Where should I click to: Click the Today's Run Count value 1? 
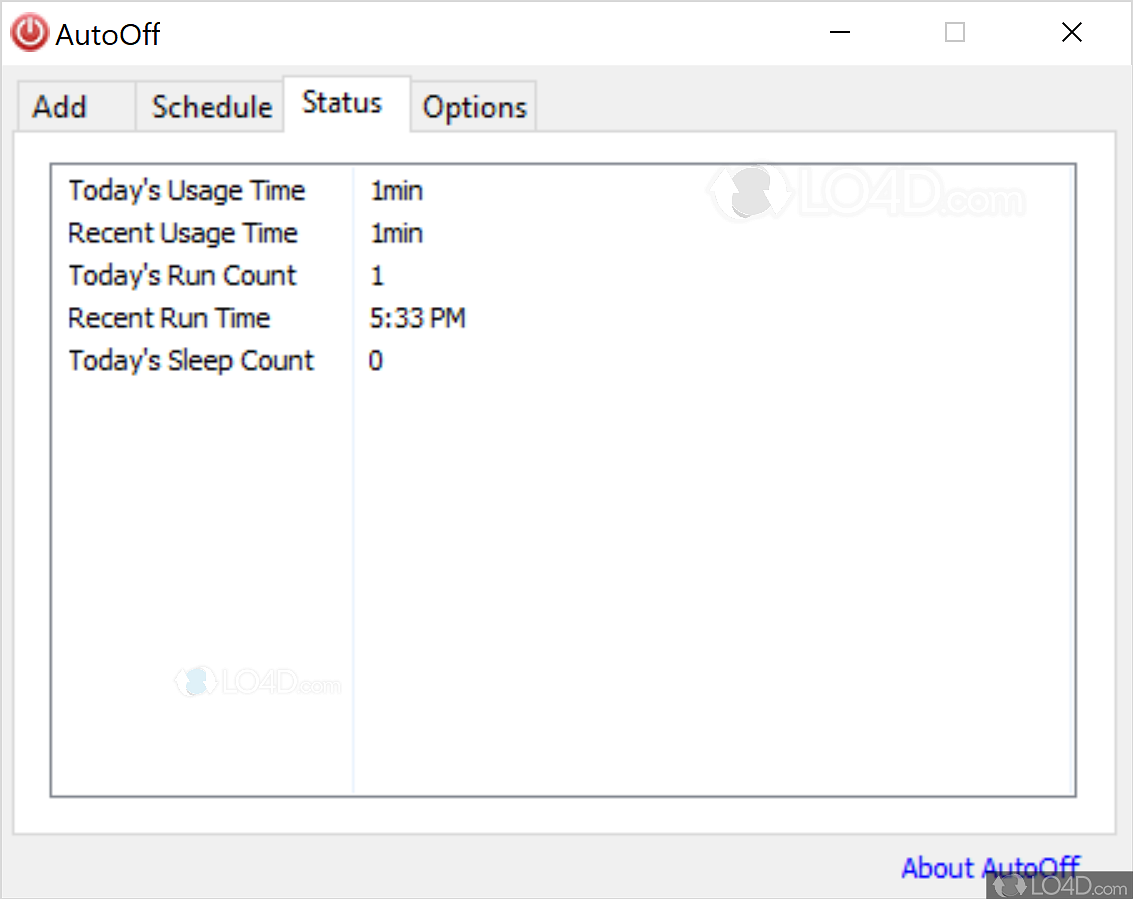point(377,276)
